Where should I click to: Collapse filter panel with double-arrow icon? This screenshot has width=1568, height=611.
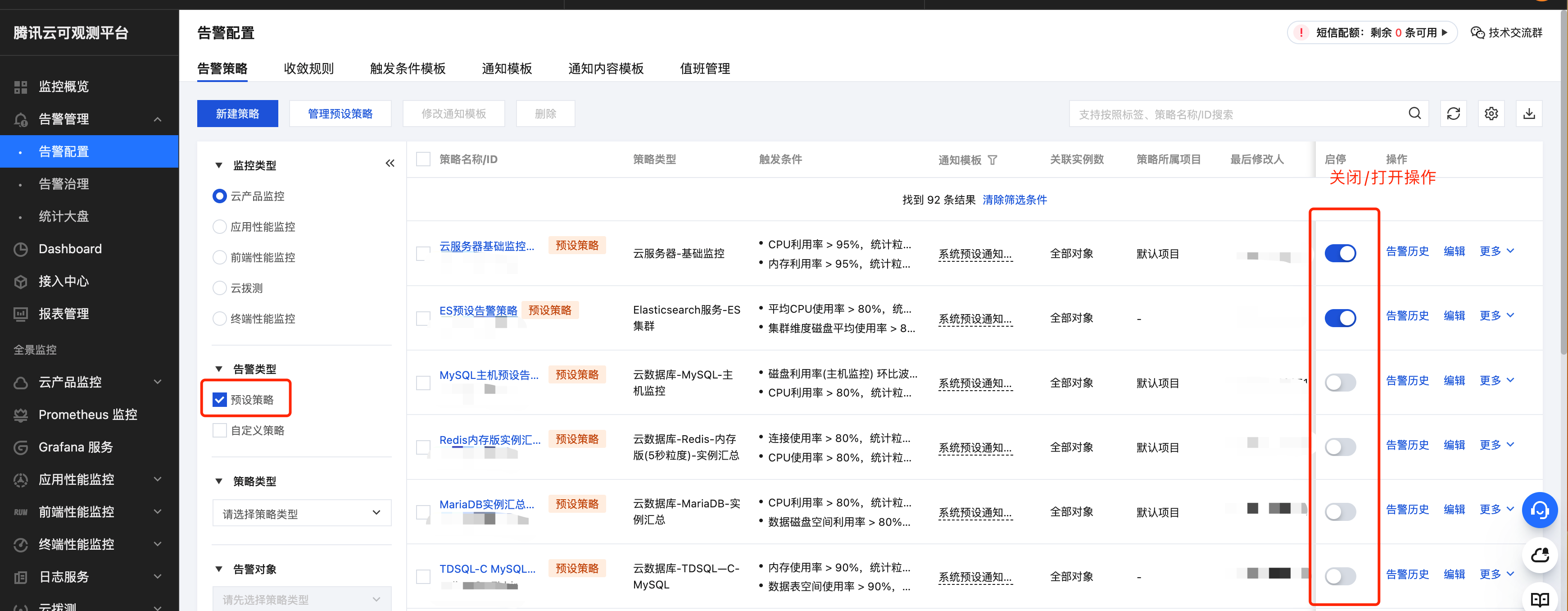click(x=390, y=163)
